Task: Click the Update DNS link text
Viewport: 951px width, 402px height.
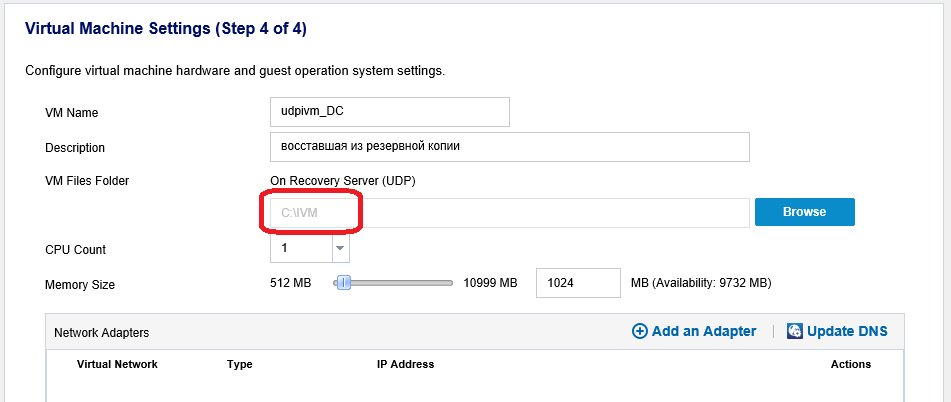Action: point(847,331)
